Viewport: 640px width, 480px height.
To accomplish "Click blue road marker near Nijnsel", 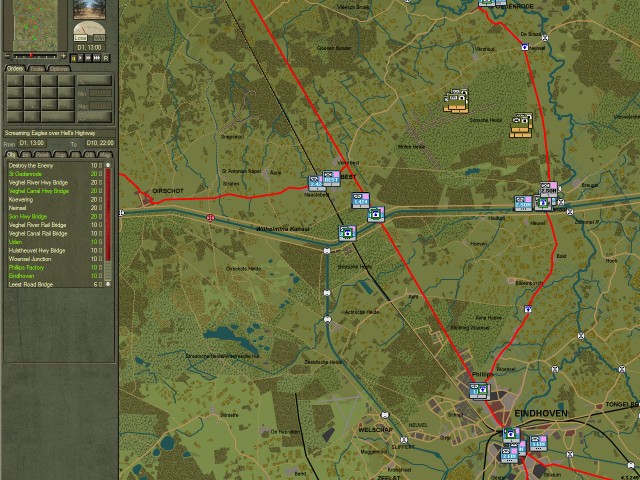I will 525,47.
